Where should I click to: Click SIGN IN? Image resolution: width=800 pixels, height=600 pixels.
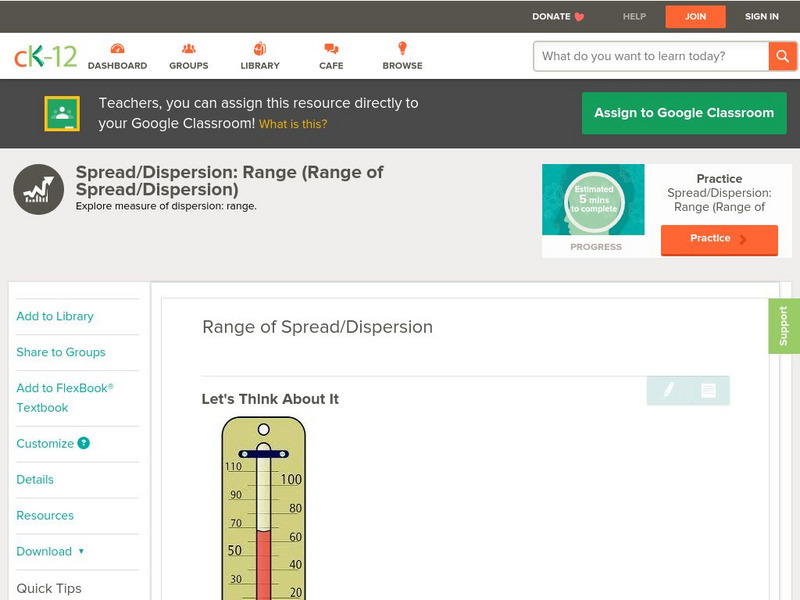[x=762, y=16]
